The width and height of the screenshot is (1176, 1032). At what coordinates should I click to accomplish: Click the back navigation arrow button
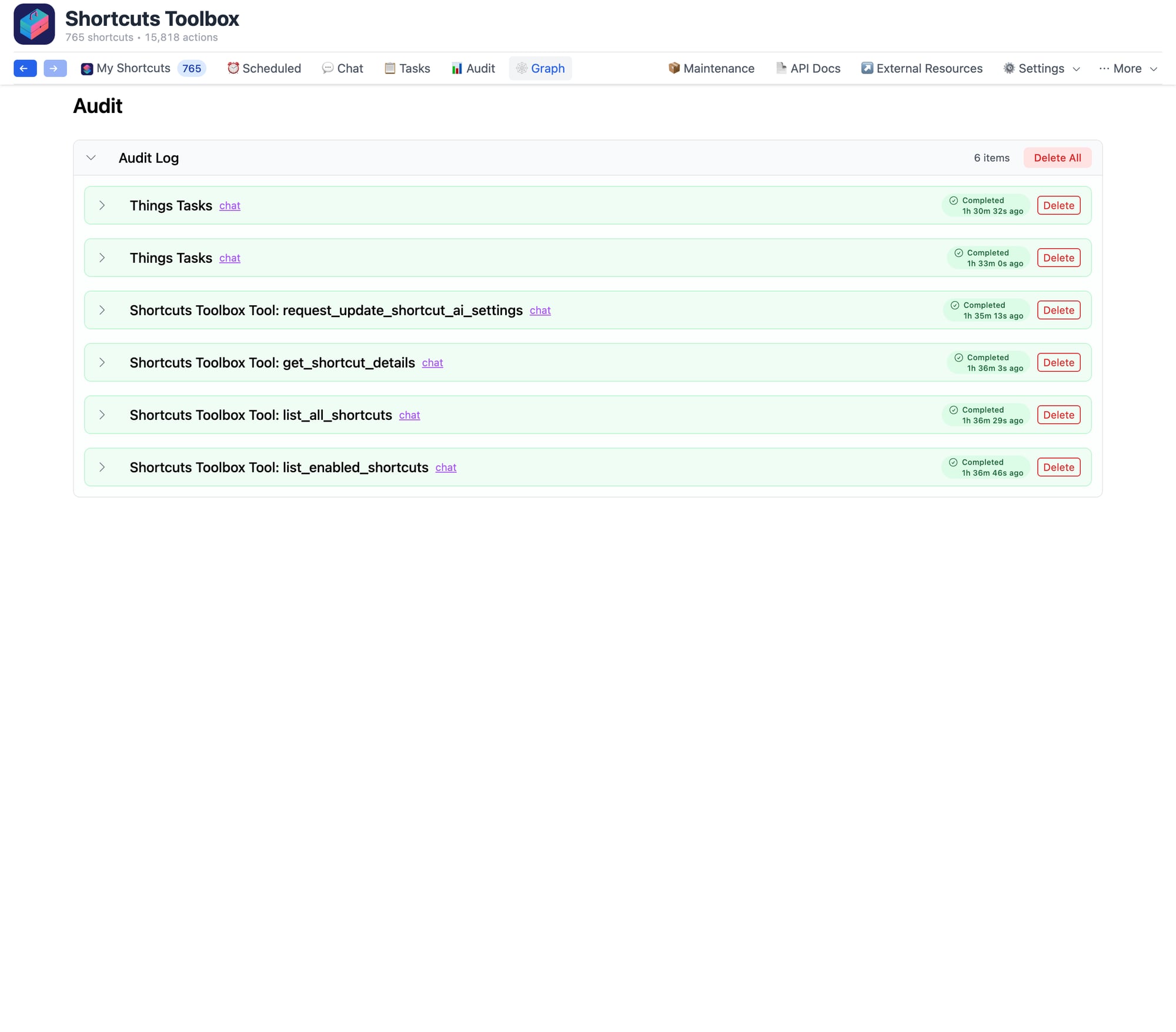24,68
